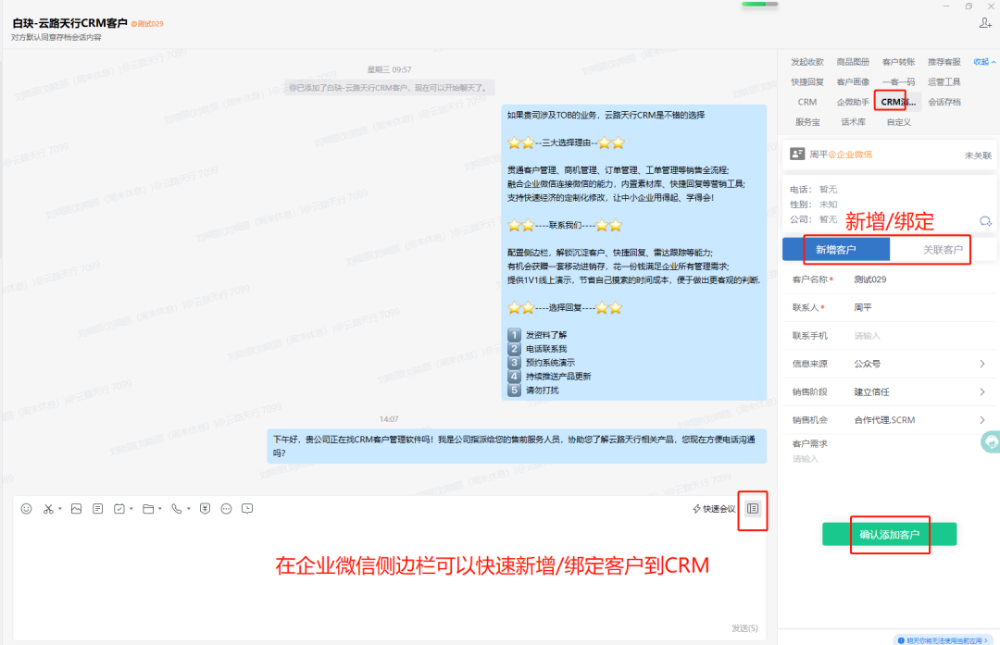Viewport: 1000px width, 645px height.
Task: Switch to 新增客户 tab
Action: pyautogui.click(x=836, y=249)
